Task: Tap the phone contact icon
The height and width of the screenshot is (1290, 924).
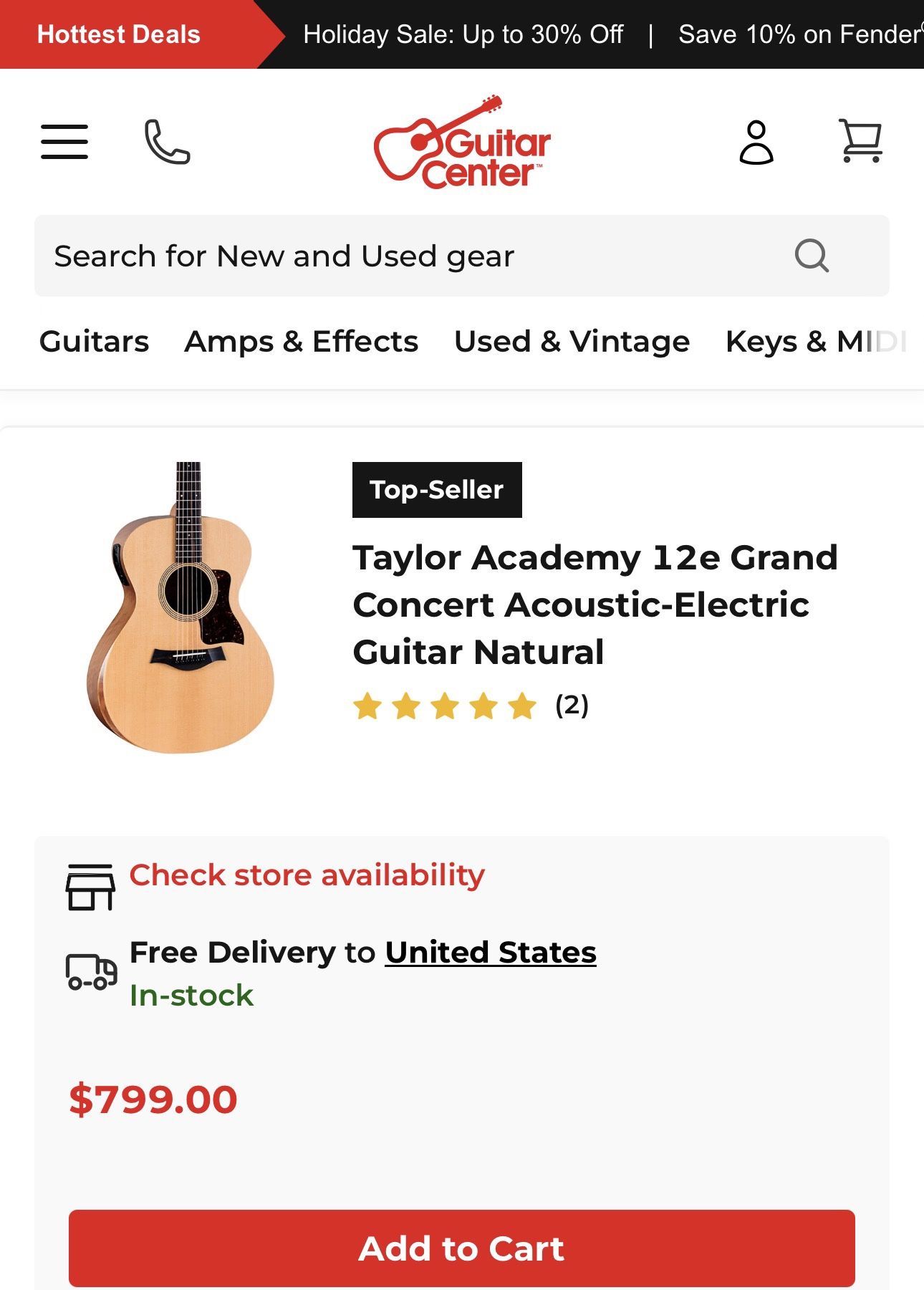Action: 167,141
